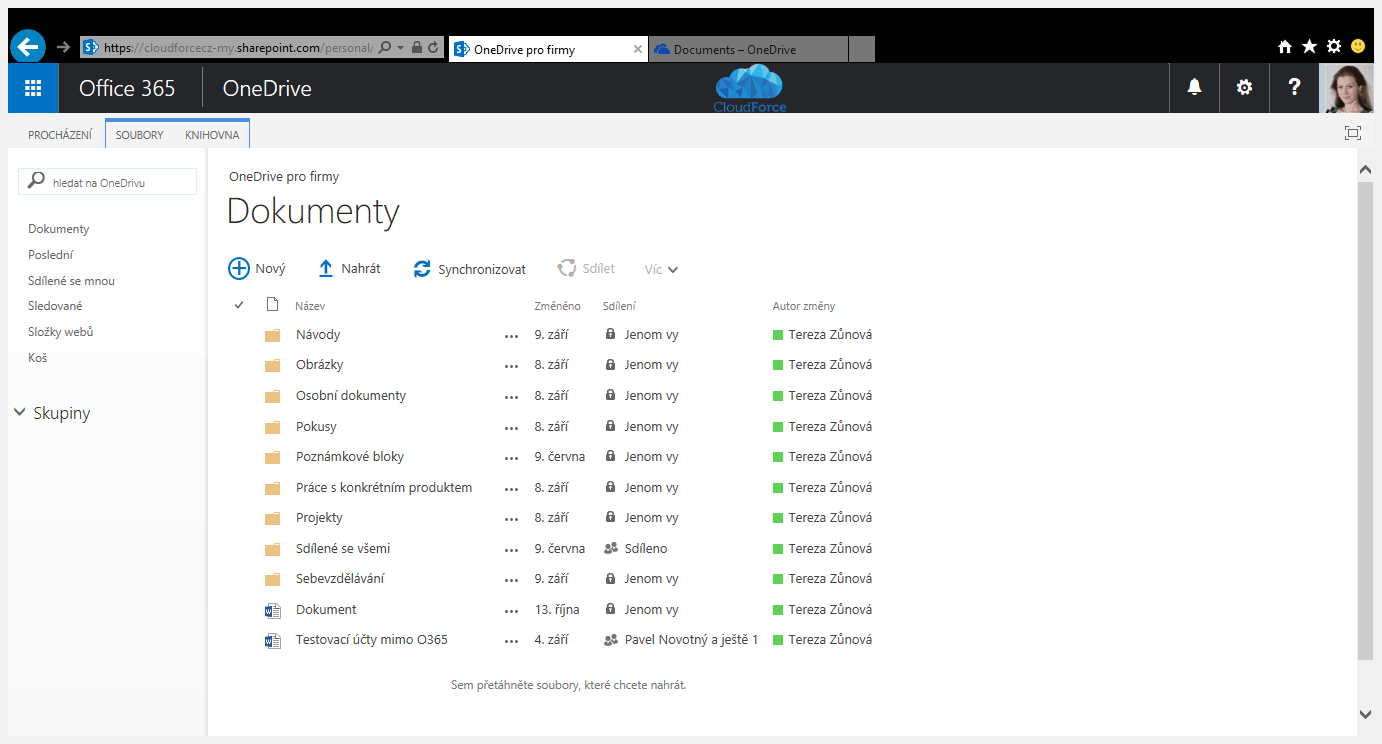Switch to the KNIHOVNA tab
This screenshot has height=744, width=1382.
tap(211, 134)
